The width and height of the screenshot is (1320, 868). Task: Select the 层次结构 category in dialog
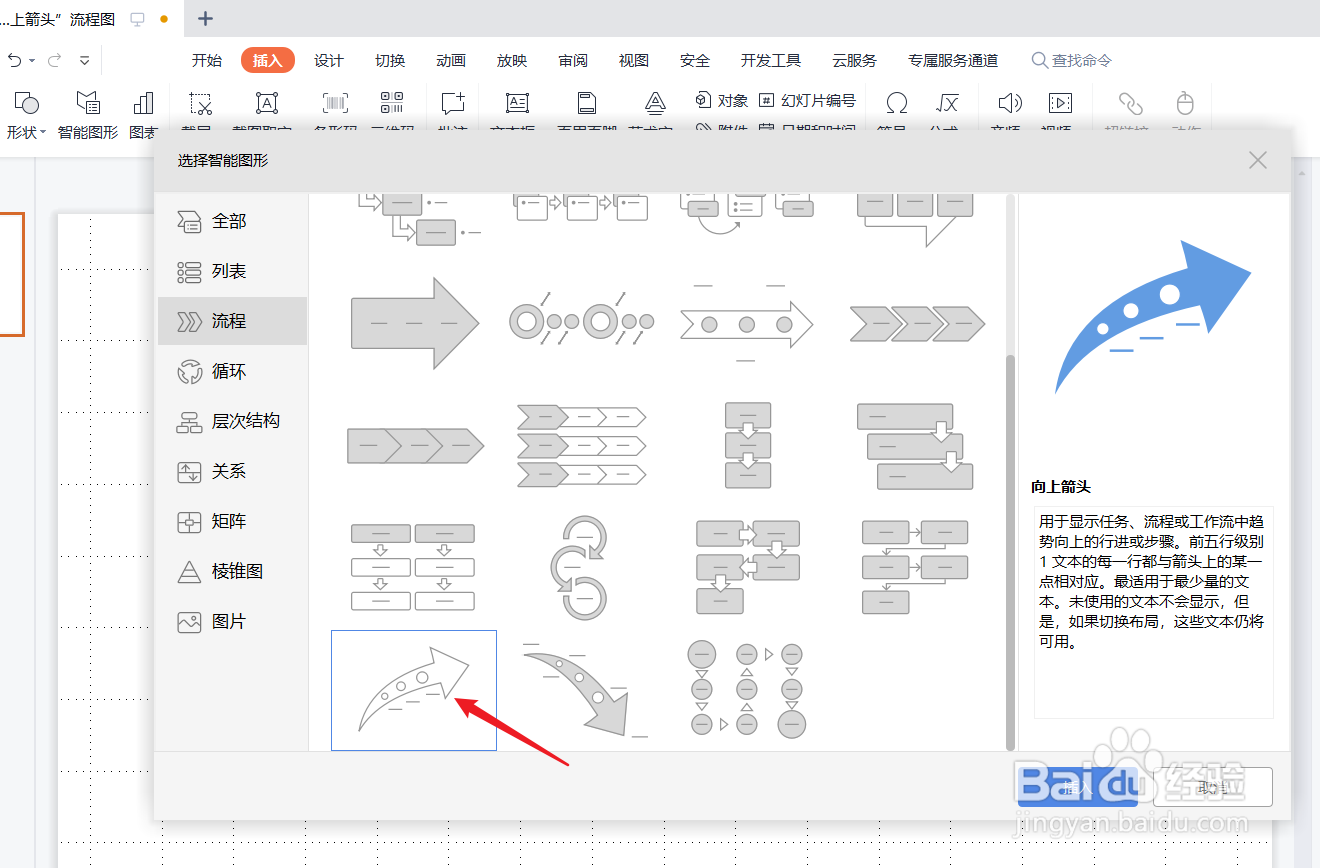(x=232, y=421)
